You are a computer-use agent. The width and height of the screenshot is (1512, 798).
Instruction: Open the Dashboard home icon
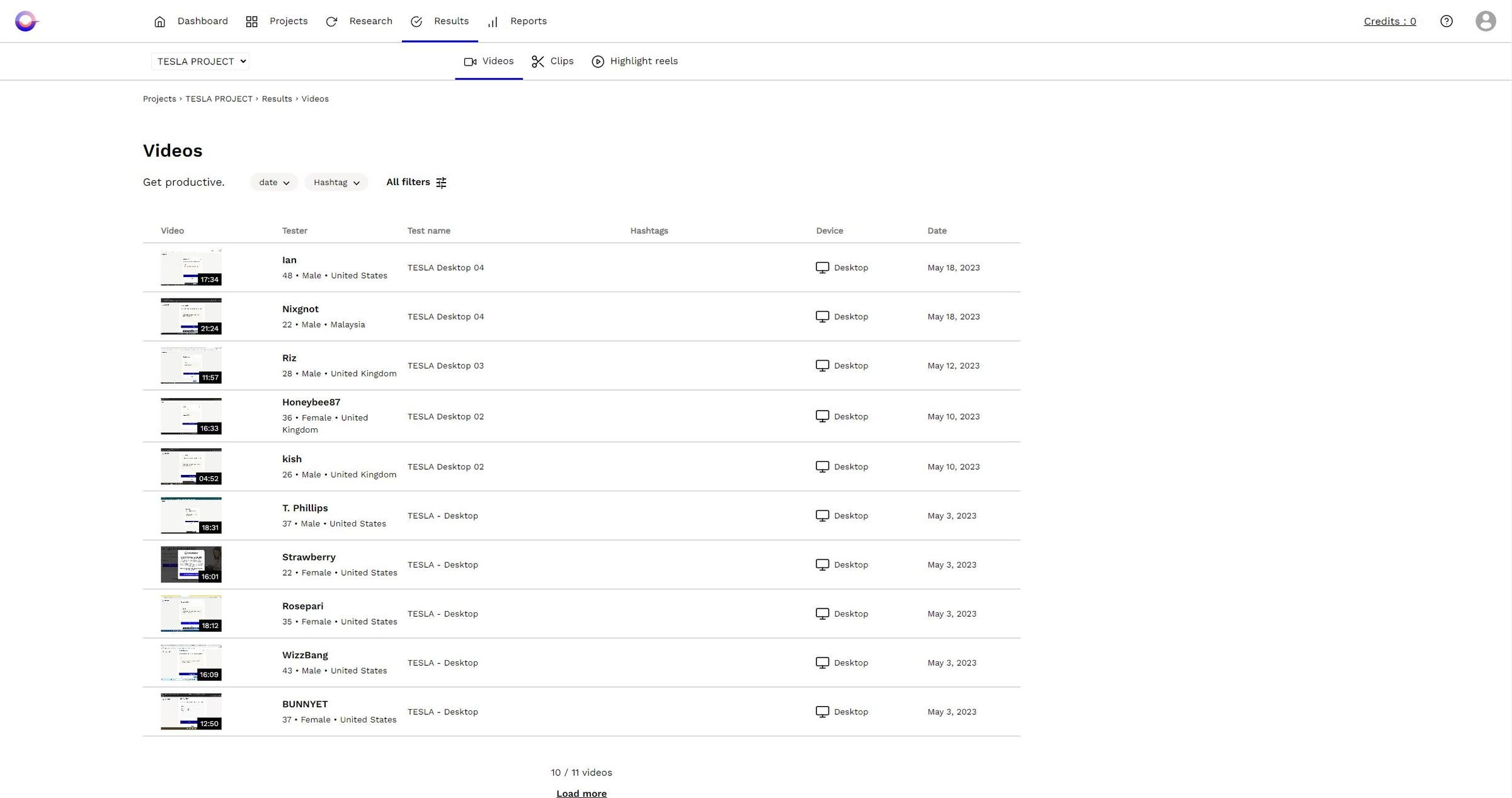[x=159, y=21]
